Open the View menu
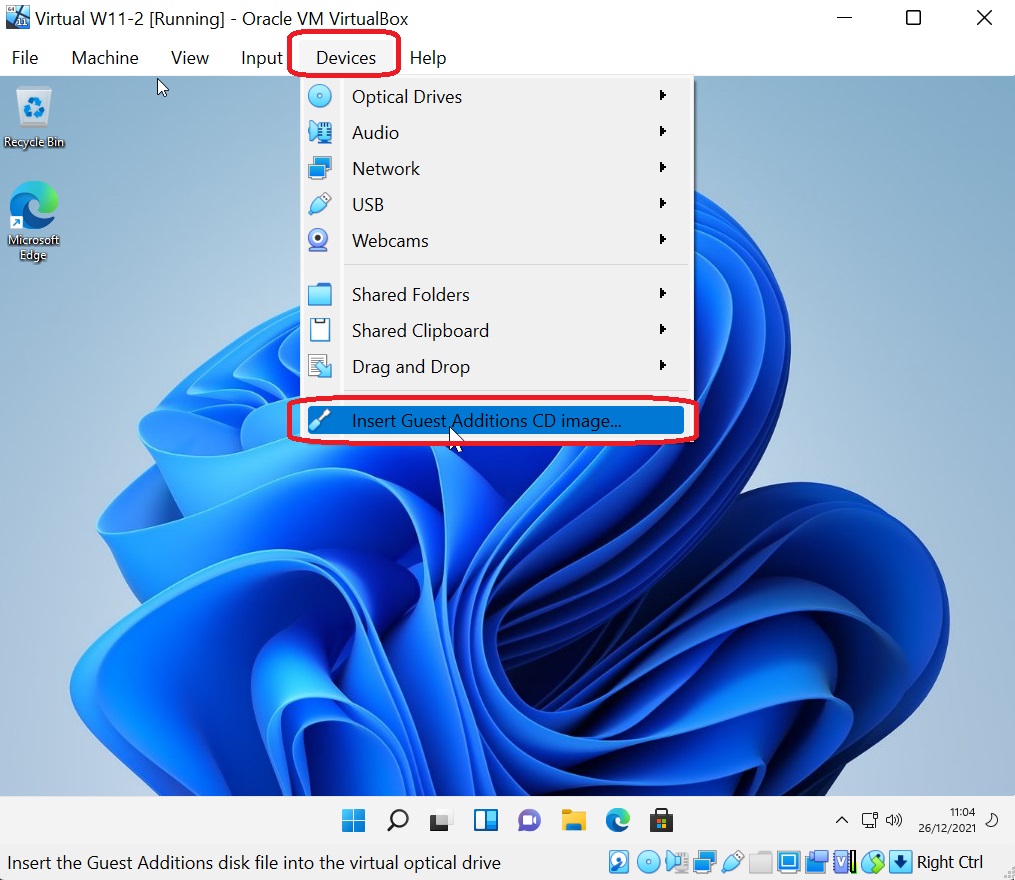 (190, 58)
